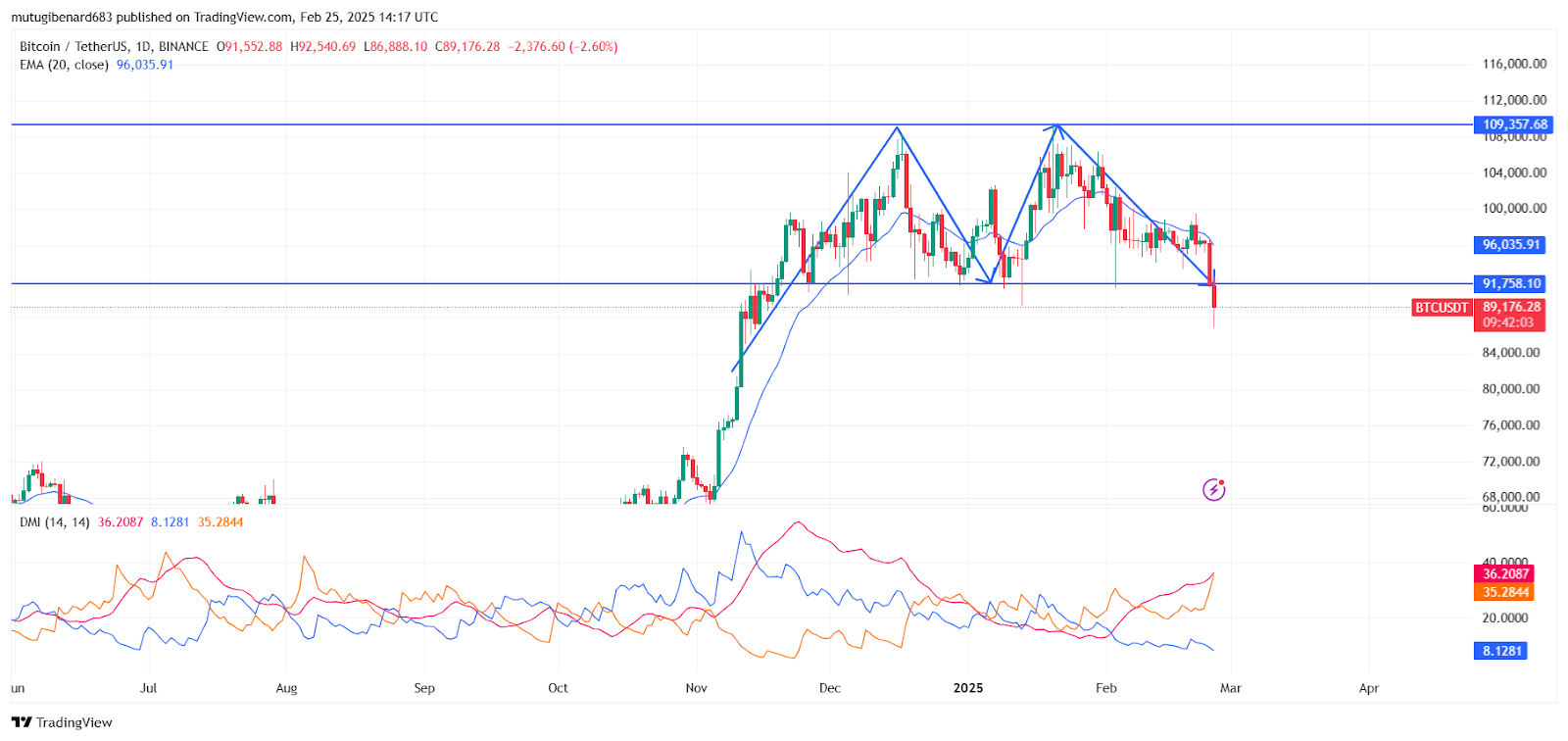Click the Oct label on the time axis
The width and height of the screenshot is (1568, 741).
pyautogui.click(x=558, y=688)
